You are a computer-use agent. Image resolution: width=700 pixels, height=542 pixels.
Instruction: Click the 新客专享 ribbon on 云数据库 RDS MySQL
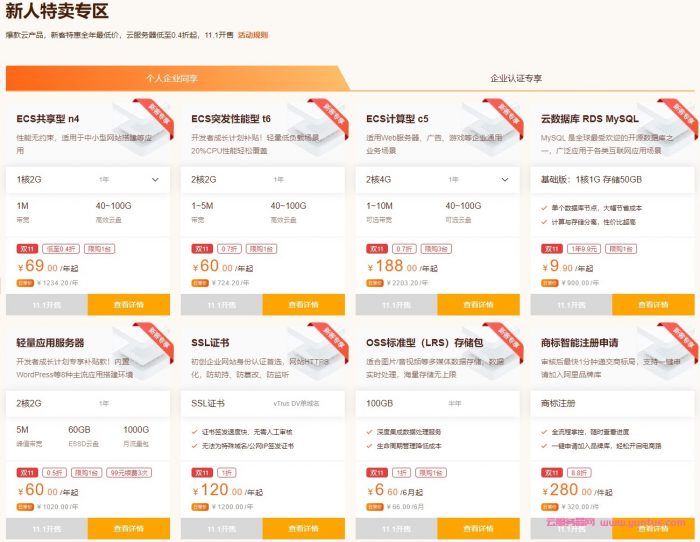coord(683,115)
